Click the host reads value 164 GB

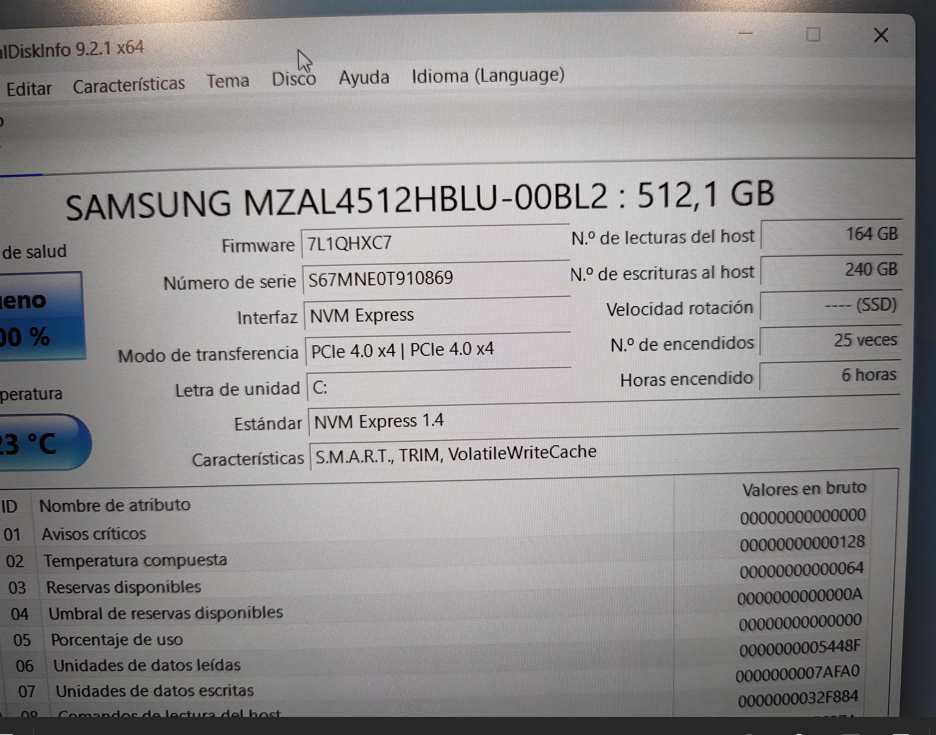(x=832, y=234)
